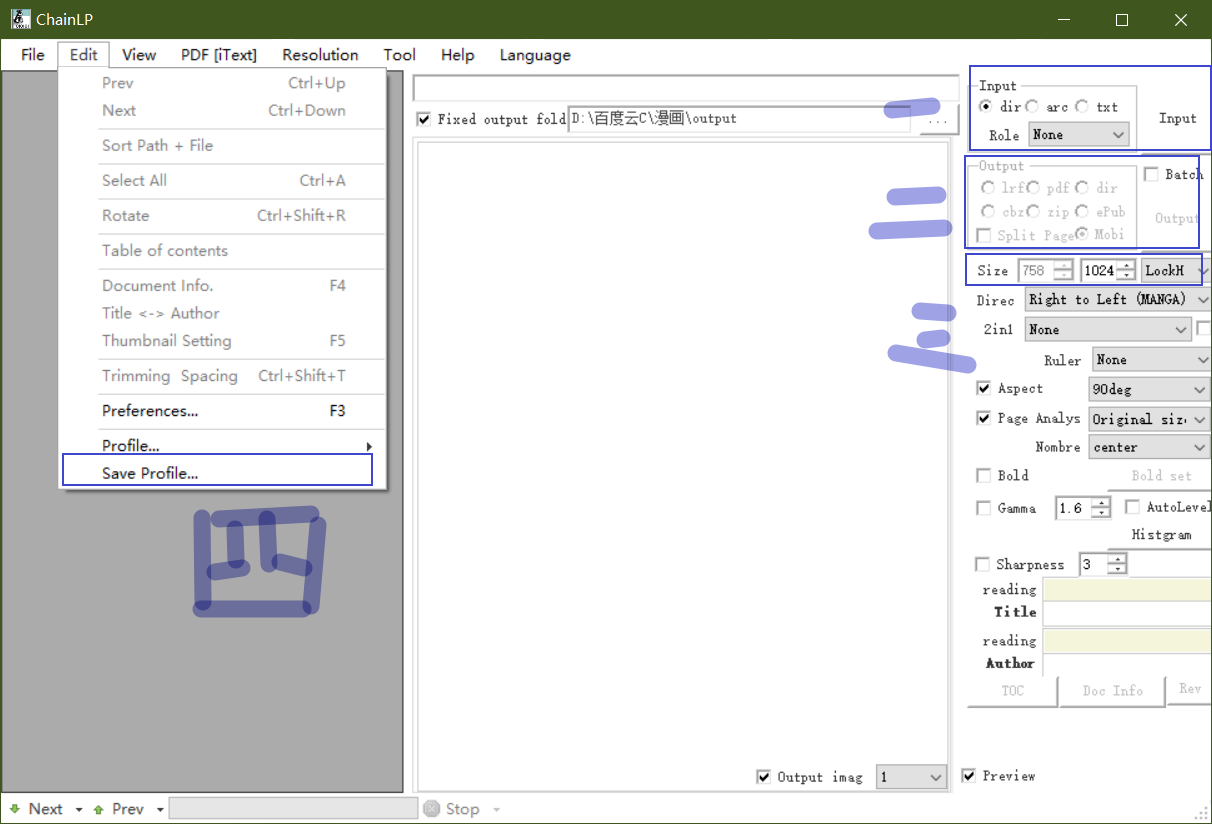Screen dimensions: 1212x824
Task: Select the arc input radio button
Action: click(1032, 107)
